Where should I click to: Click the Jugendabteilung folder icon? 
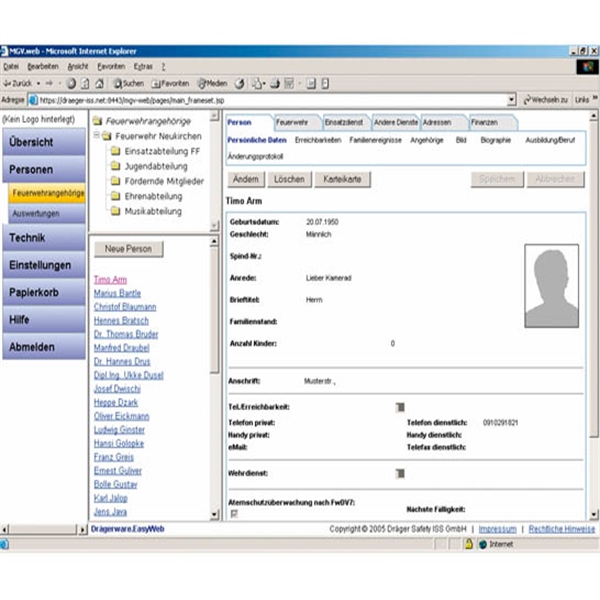(115, 166)
